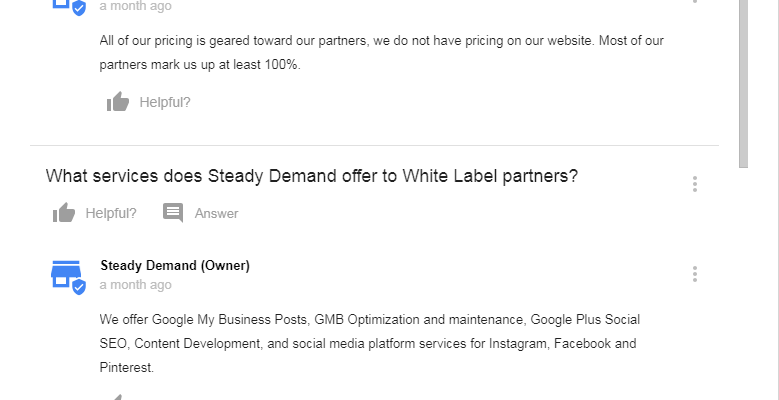This screenshot has width=779, height=400.
Task: Click the 'Answer' link under the question
Action: point(216,213)
